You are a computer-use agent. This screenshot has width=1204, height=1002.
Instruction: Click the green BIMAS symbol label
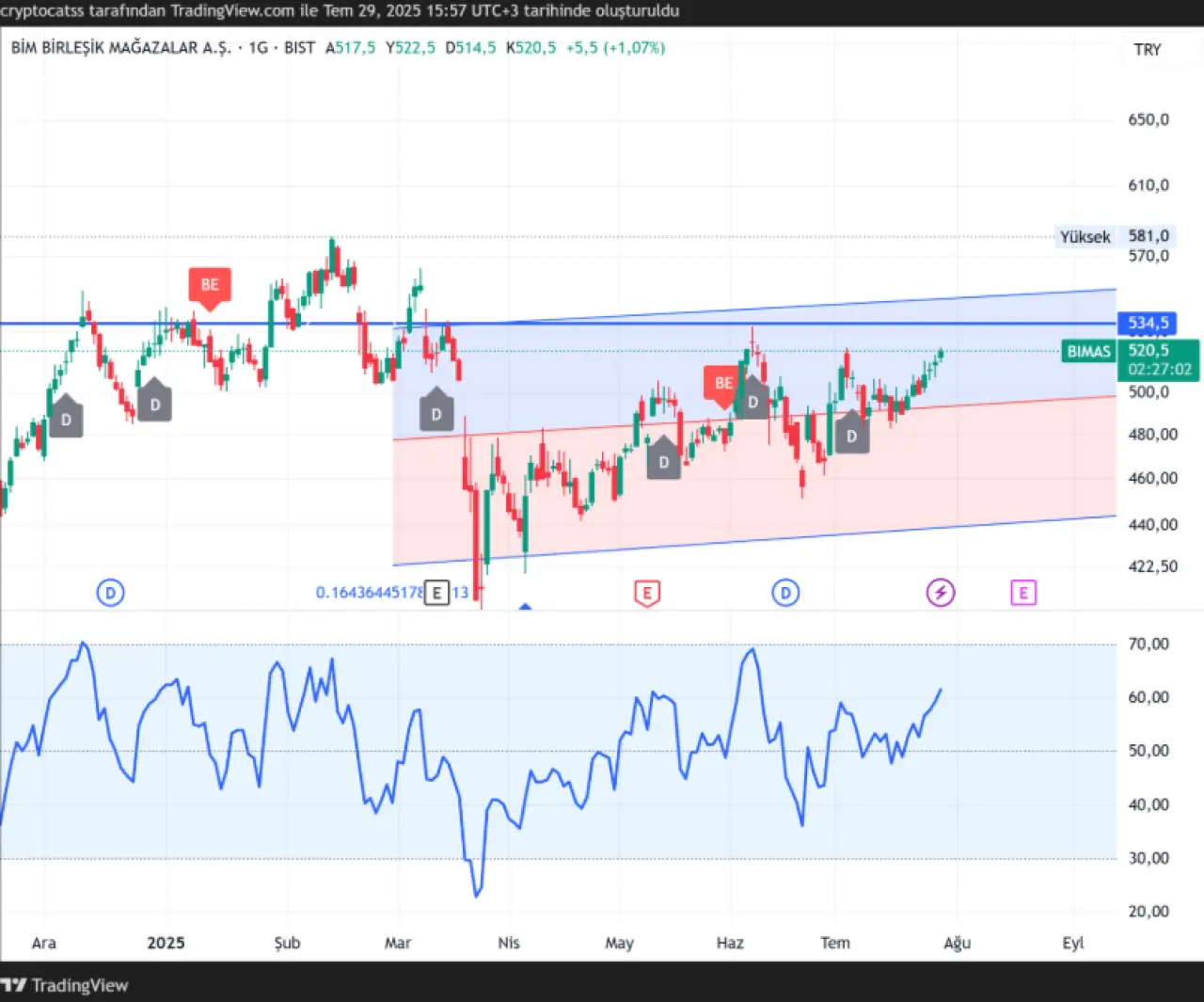(x=1088, y=352)
